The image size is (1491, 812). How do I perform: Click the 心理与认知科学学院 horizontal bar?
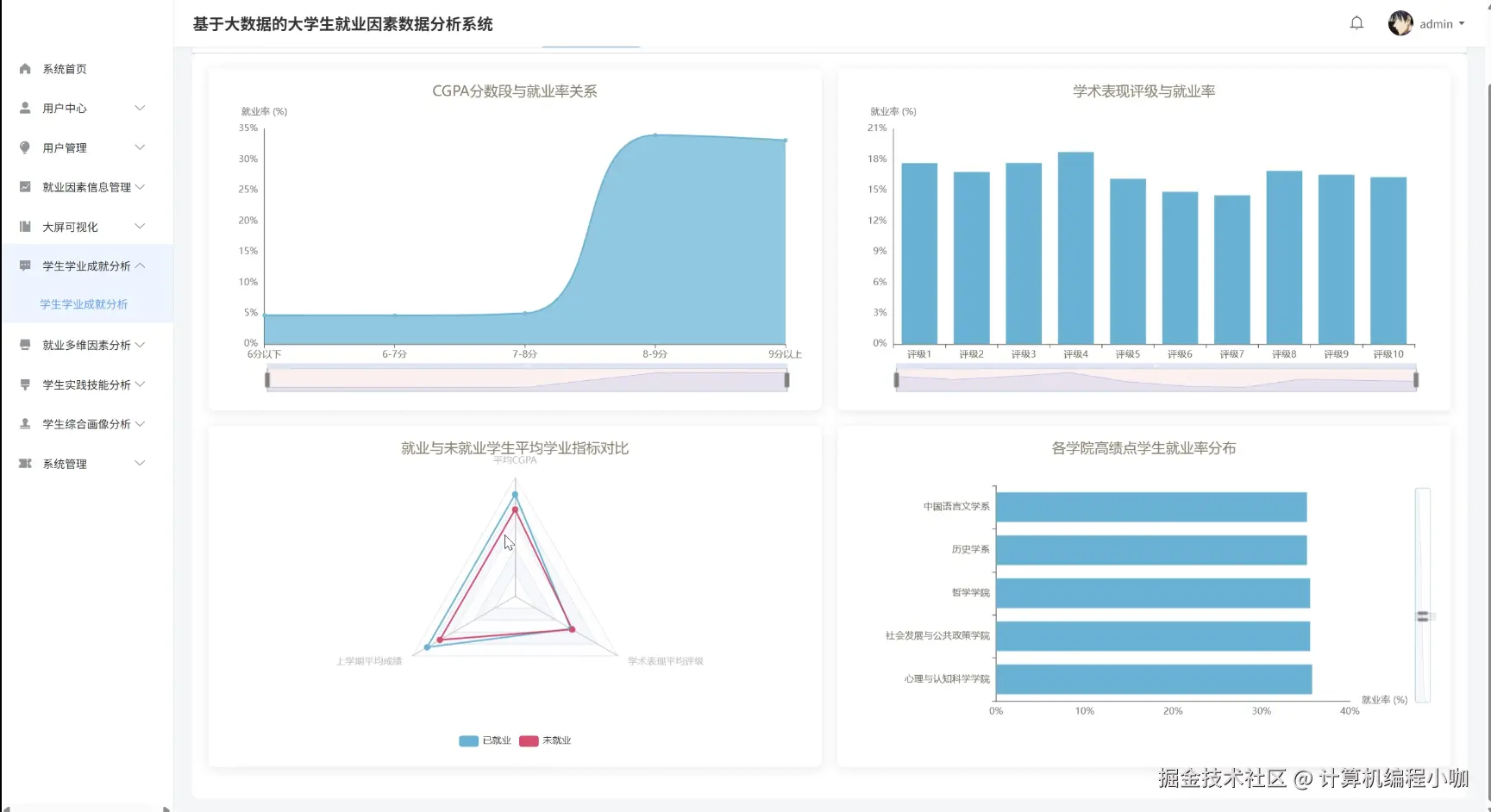coord(1154,679)
